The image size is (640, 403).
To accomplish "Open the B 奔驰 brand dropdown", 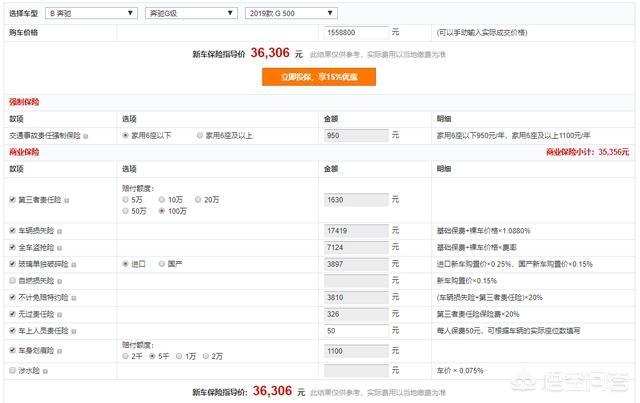I will coord(91,13).
